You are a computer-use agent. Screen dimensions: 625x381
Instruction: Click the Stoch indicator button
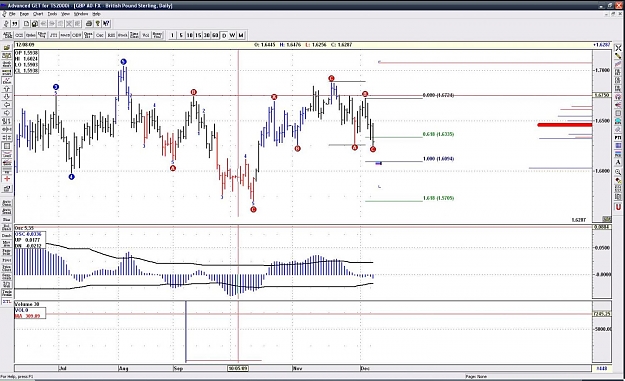coord(122,35)
